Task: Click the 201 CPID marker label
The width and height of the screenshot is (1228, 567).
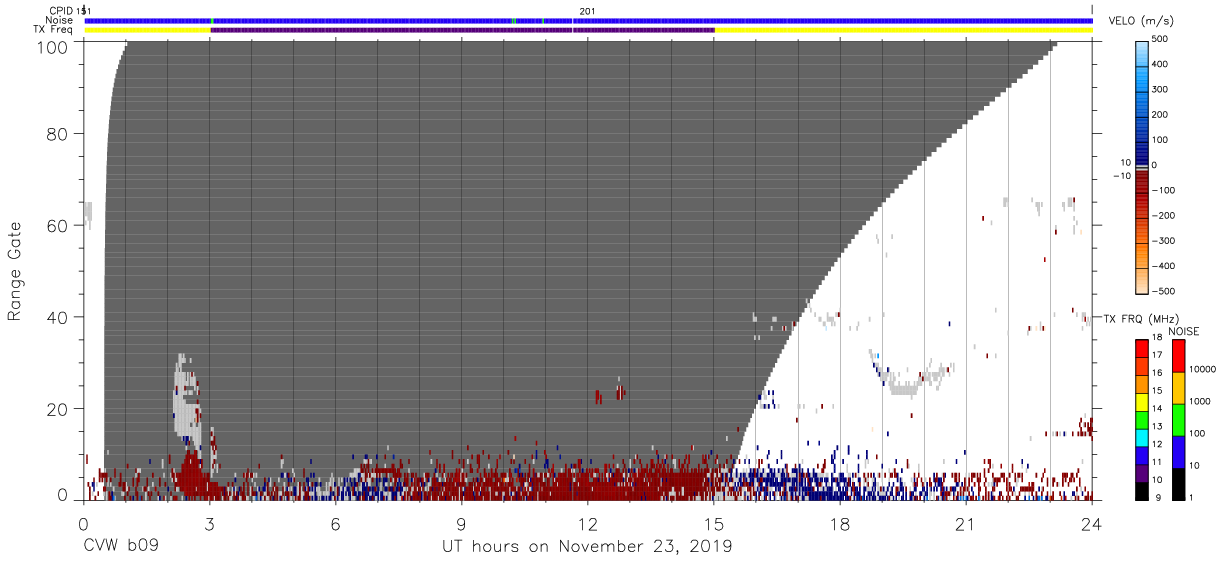Action: point(587,11)
